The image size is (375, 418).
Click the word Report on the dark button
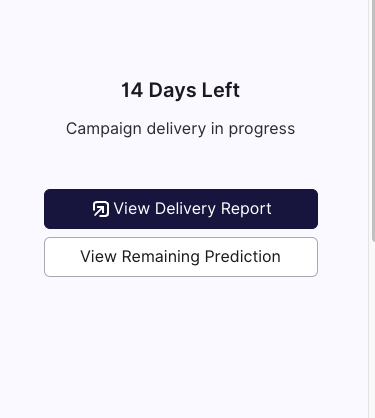click(246, 209)
